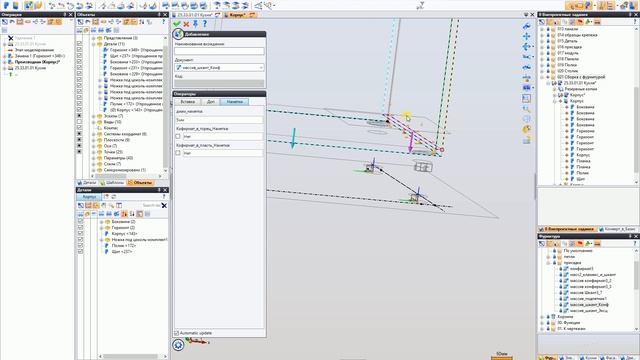Click the red flag icon in the tasks panel toolbar

(x=580, y=22)
